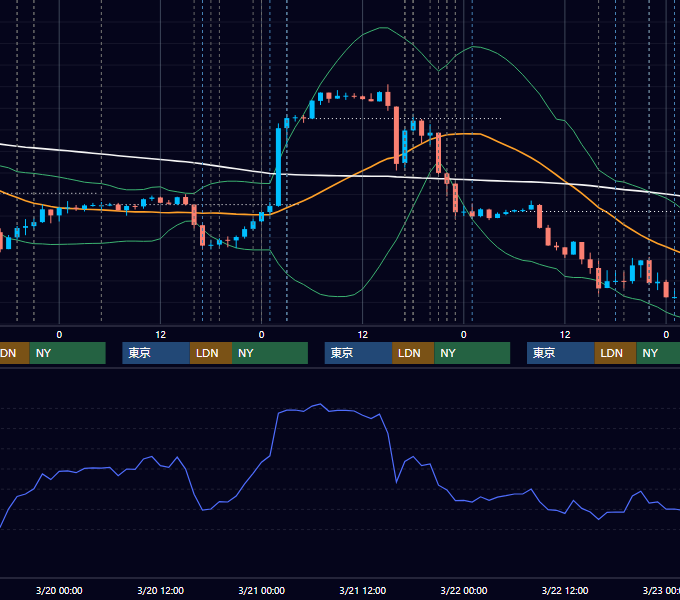Click hour label 12 above 3/20 12:00
This screenshot has width=680, height=600.
pyautogui.click(x=160, y=335)
